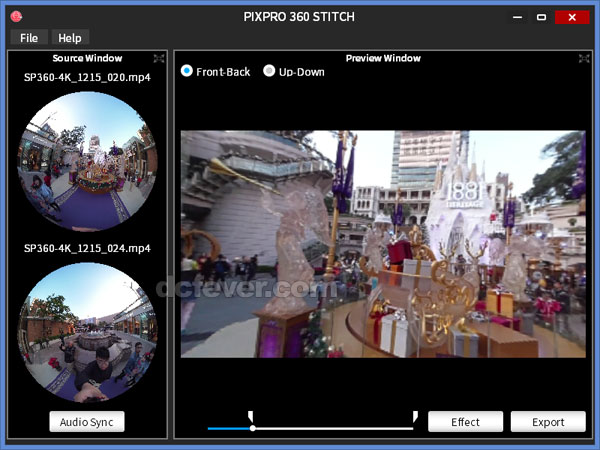This screenshot has width=600, height=450.
Task: Expand the Source Window to fullscreen
Action: [159, 58]
